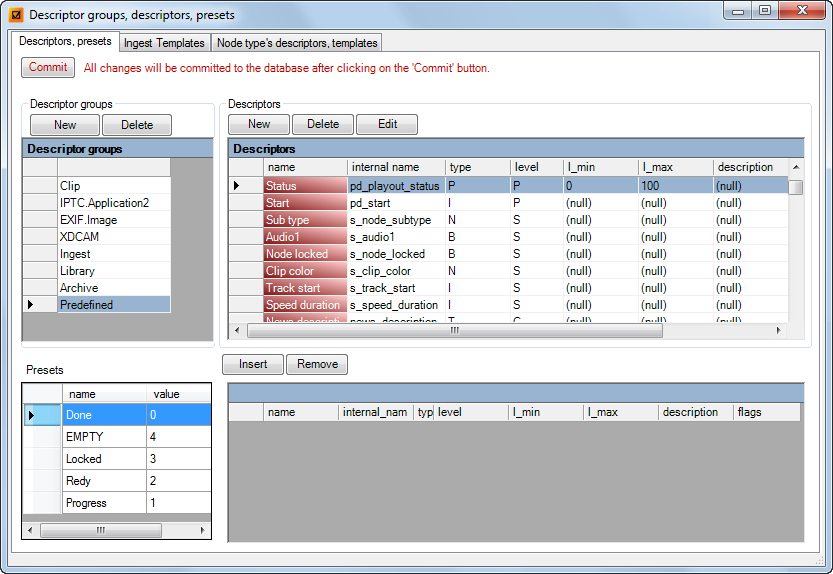Select the Archive descriptor group
Screen dimensions: 833x574
114,288
